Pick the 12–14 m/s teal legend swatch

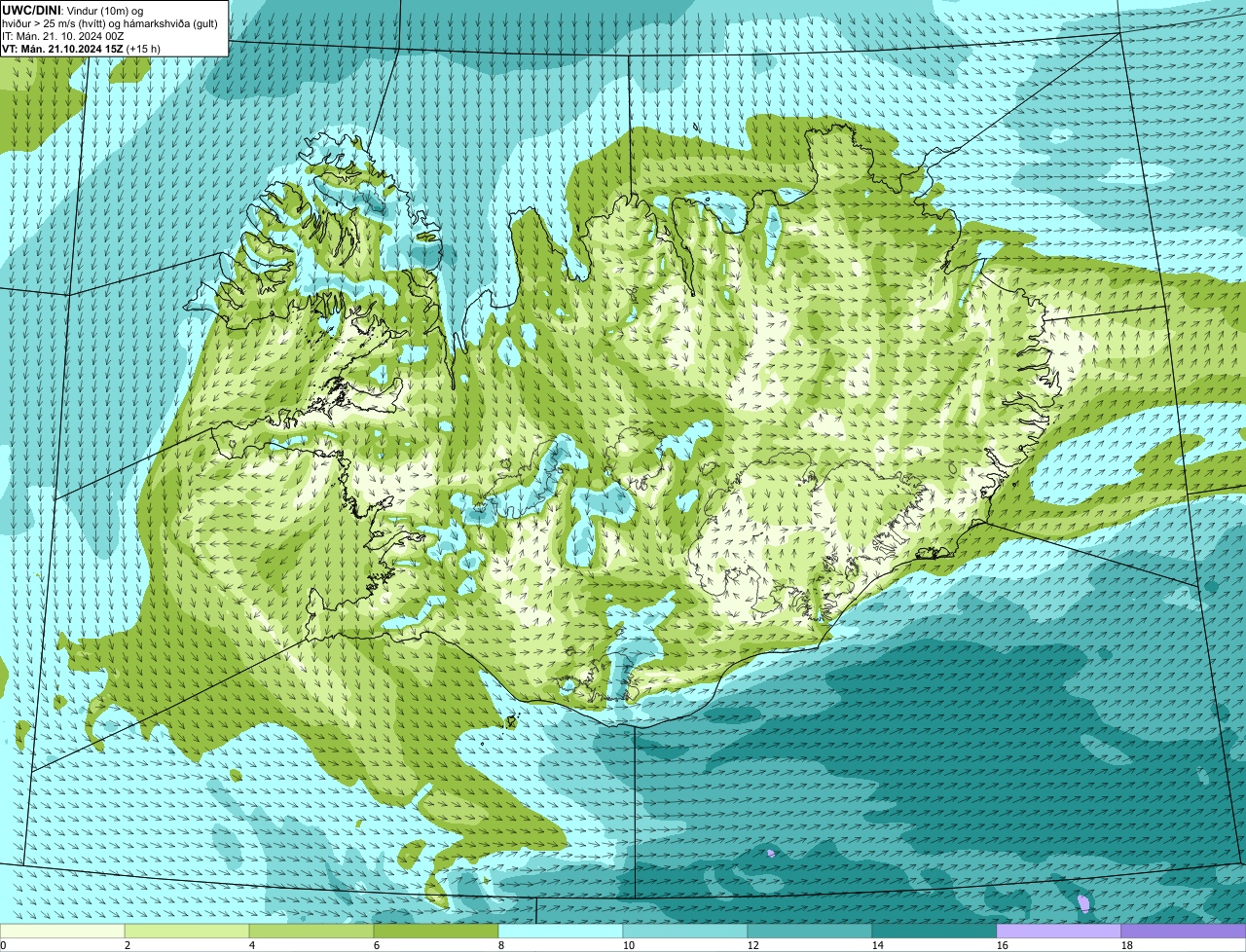click(810, 931)
